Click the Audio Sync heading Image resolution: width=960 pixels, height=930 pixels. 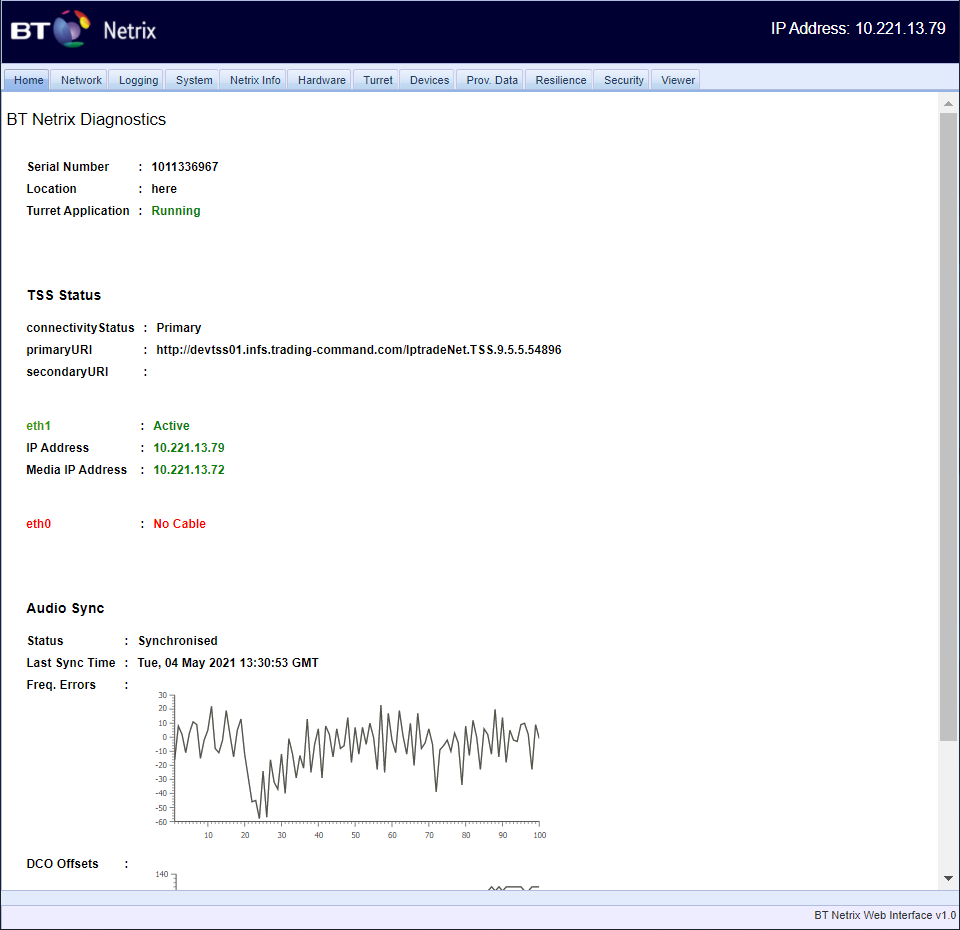click(x=66, y=608)
